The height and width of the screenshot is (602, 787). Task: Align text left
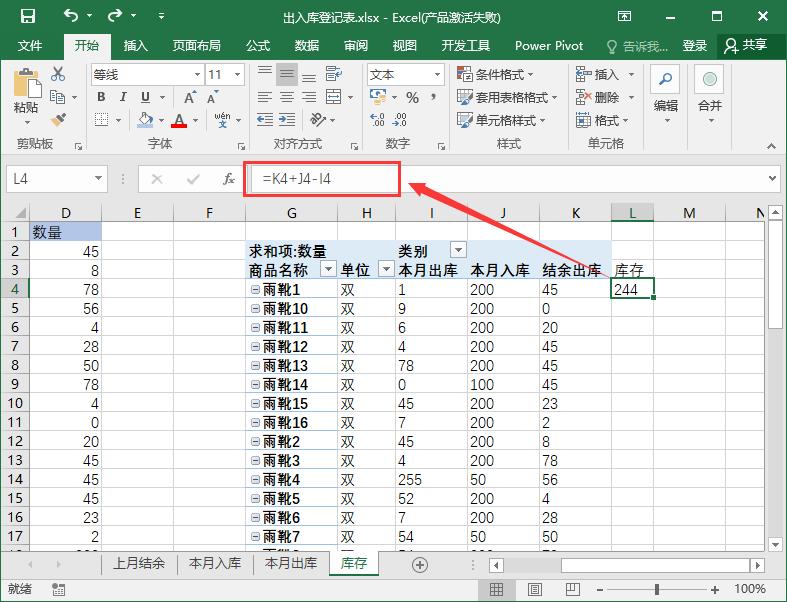pyautogui.click(x=265, y=97)
